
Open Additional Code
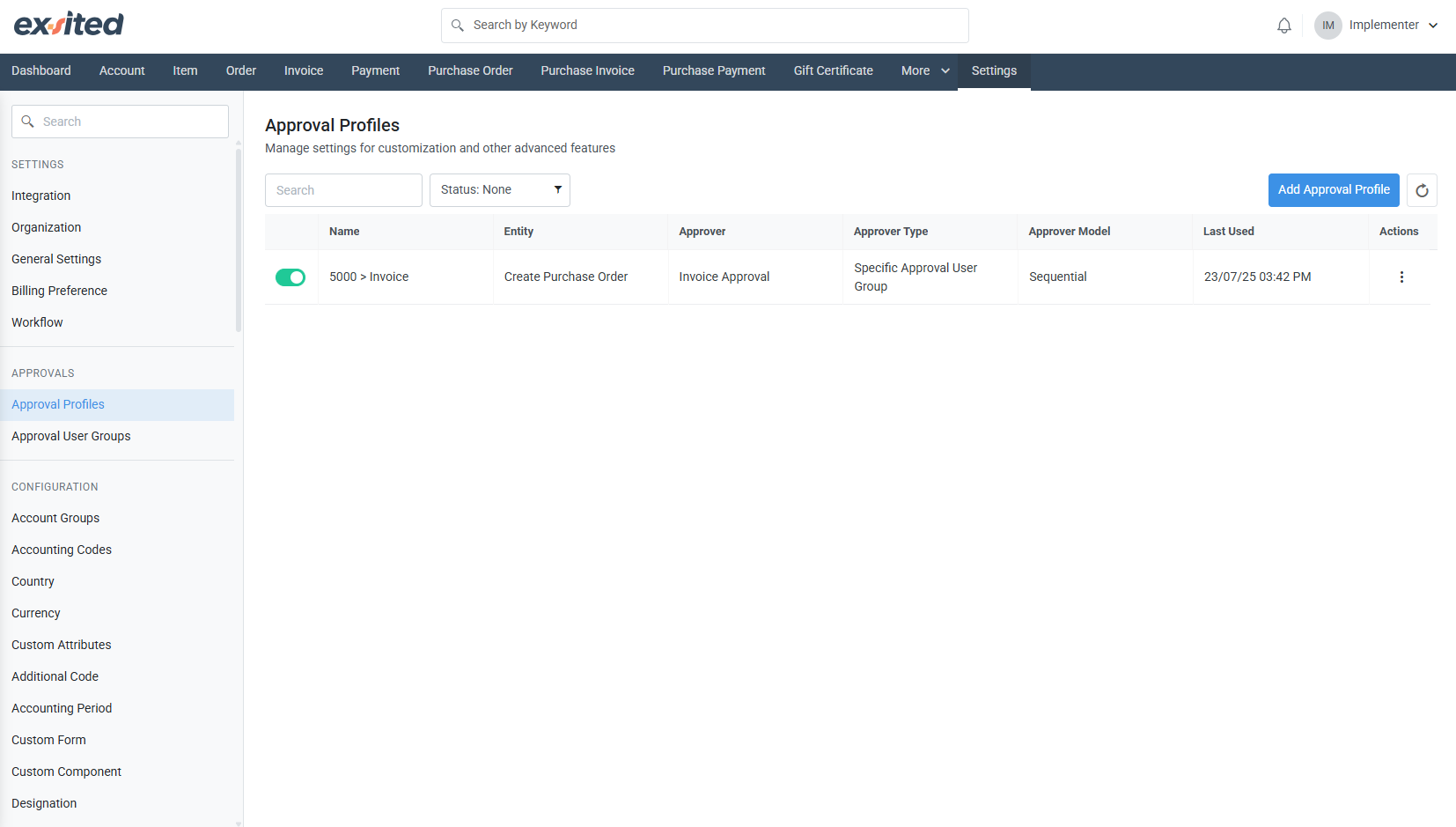tap(117, 676)
